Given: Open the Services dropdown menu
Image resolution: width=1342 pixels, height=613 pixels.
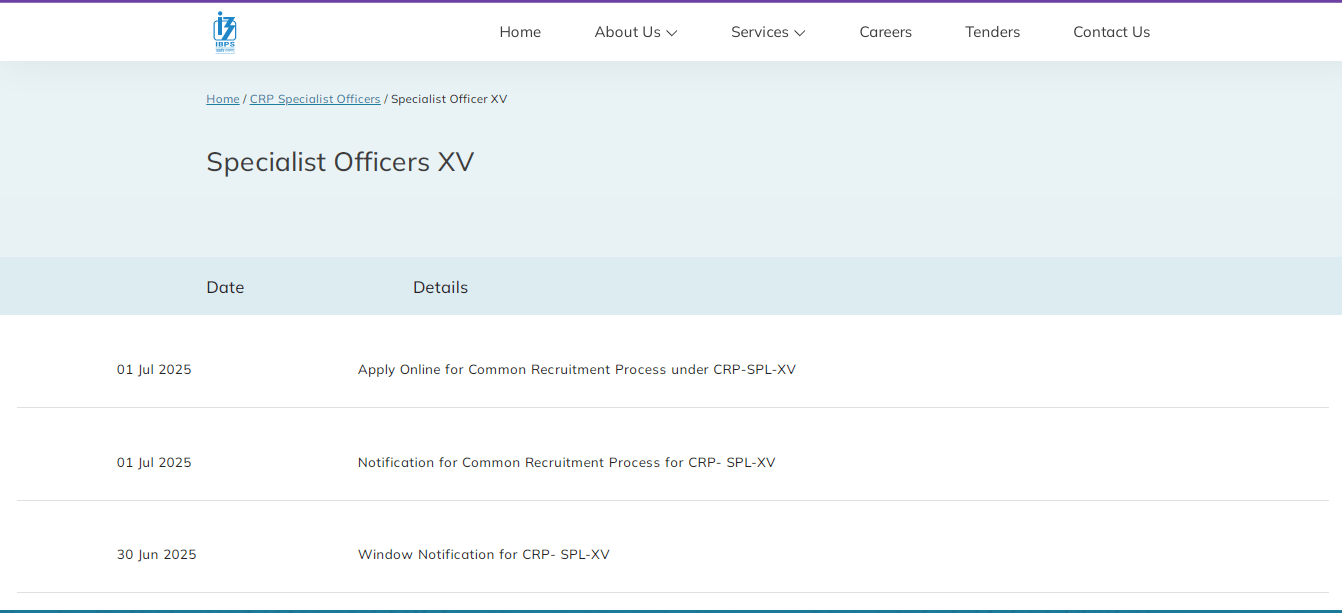Looking at the screenshot, I should [768, 32].
